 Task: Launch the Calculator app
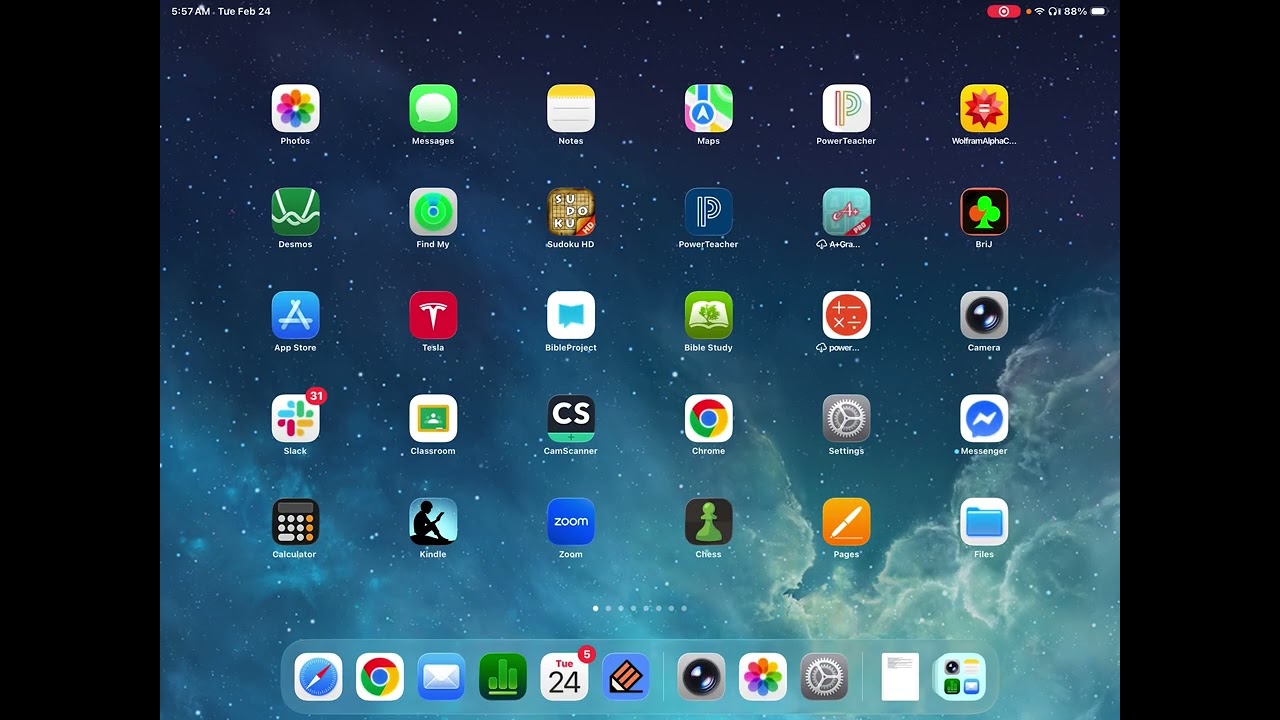point(295,522)
